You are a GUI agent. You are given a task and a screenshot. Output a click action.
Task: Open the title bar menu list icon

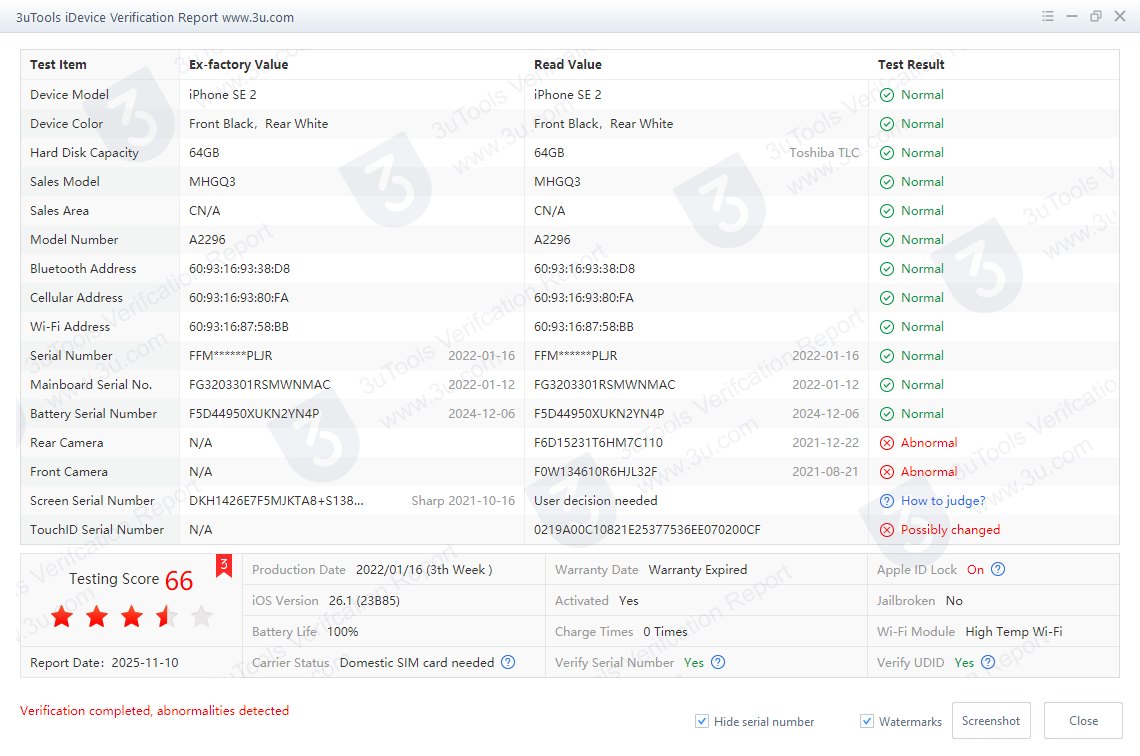tap(1048, 17)
